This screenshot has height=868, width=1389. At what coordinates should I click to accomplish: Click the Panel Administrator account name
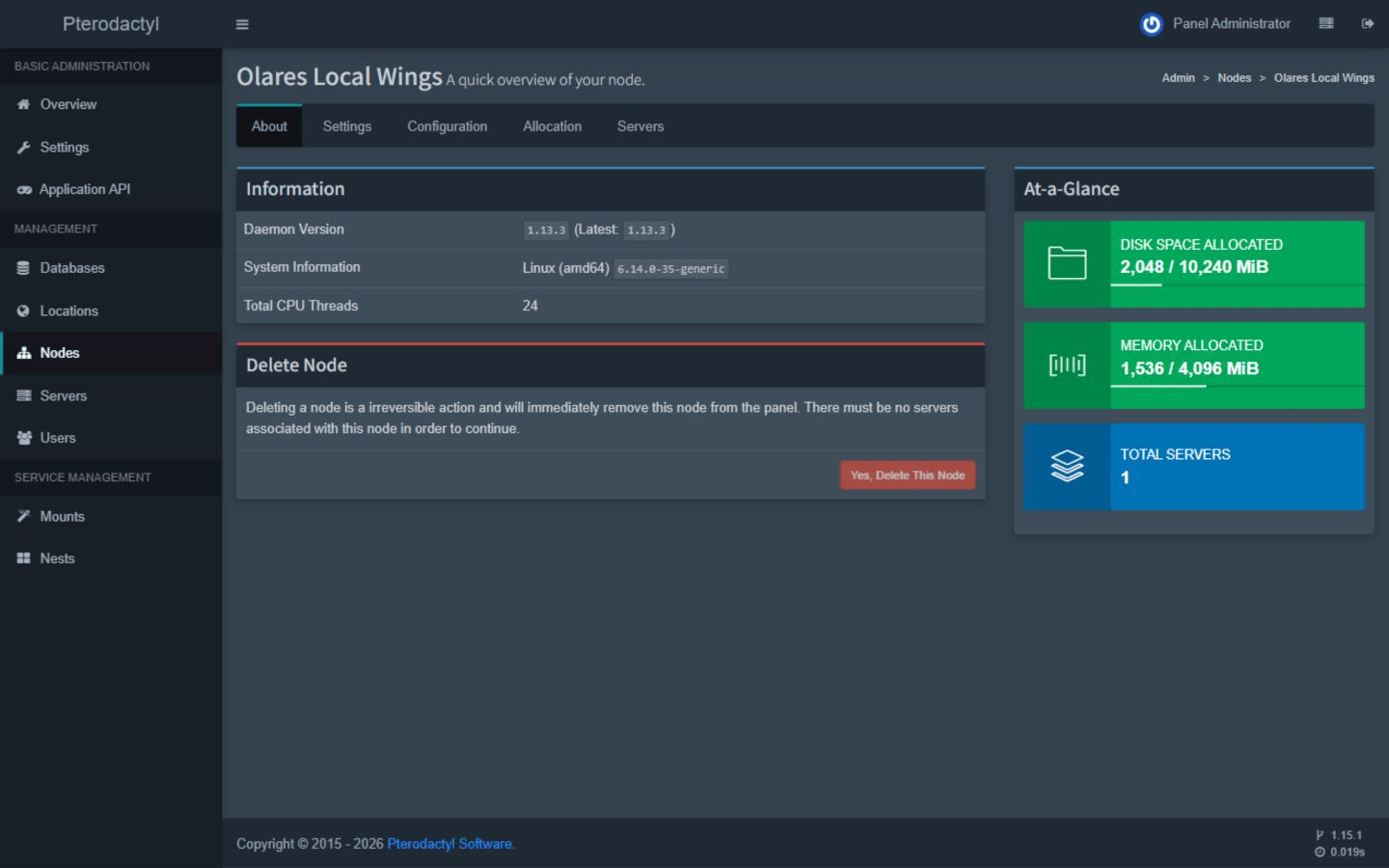[1232, 24]
